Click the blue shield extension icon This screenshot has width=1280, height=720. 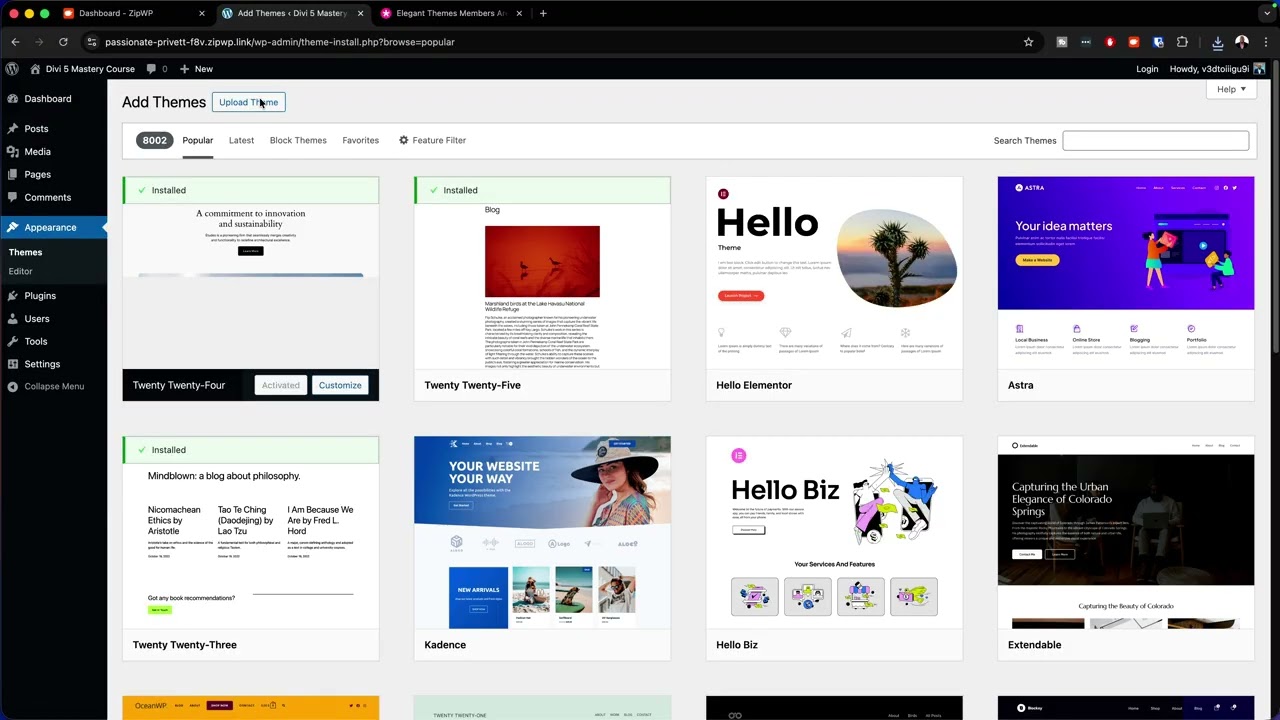tap(1158, 42)
